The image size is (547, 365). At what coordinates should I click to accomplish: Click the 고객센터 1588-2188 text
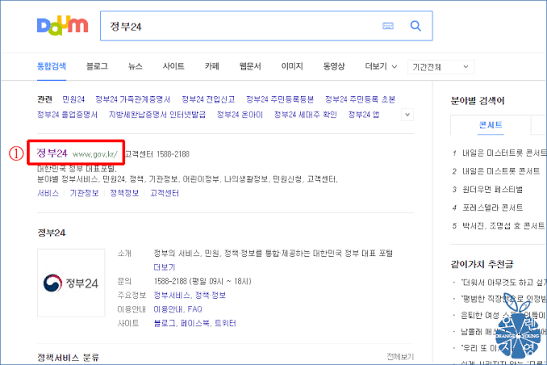[157, 154]
